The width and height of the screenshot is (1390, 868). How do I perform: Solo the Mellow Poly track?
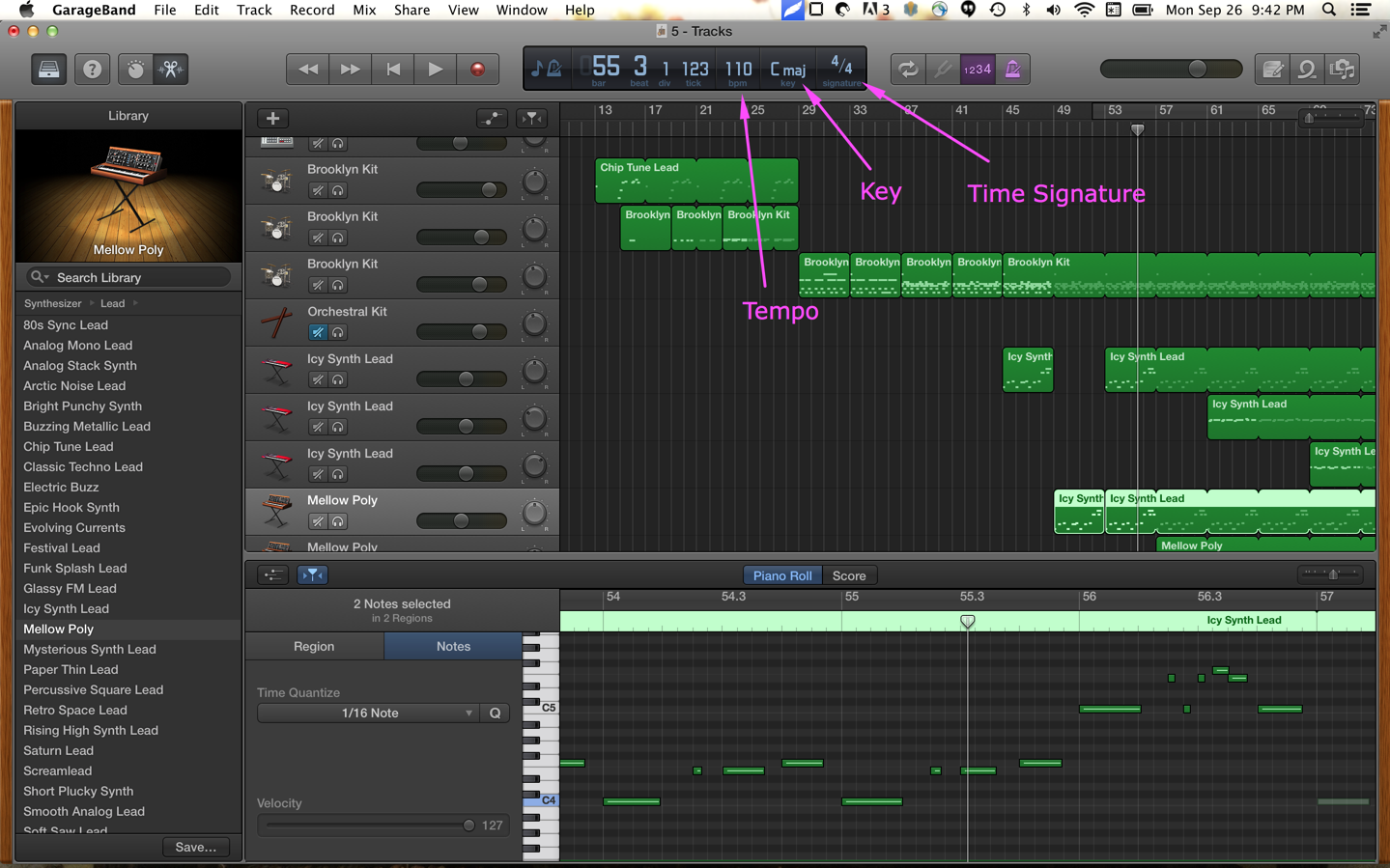click(x=338, y=521)
